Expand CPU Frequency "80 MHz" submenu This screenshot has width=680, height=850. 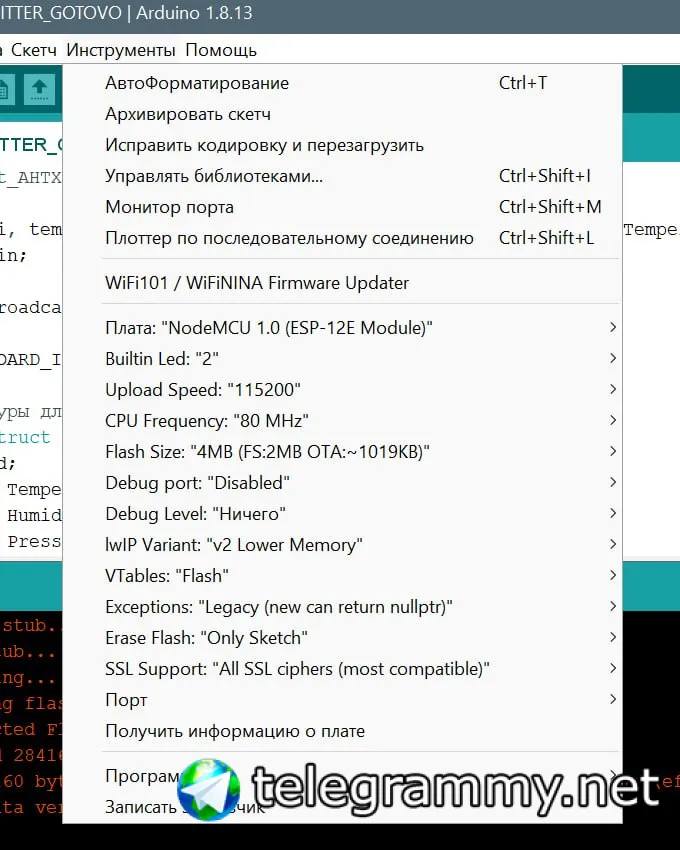click(x=343, y=421)
